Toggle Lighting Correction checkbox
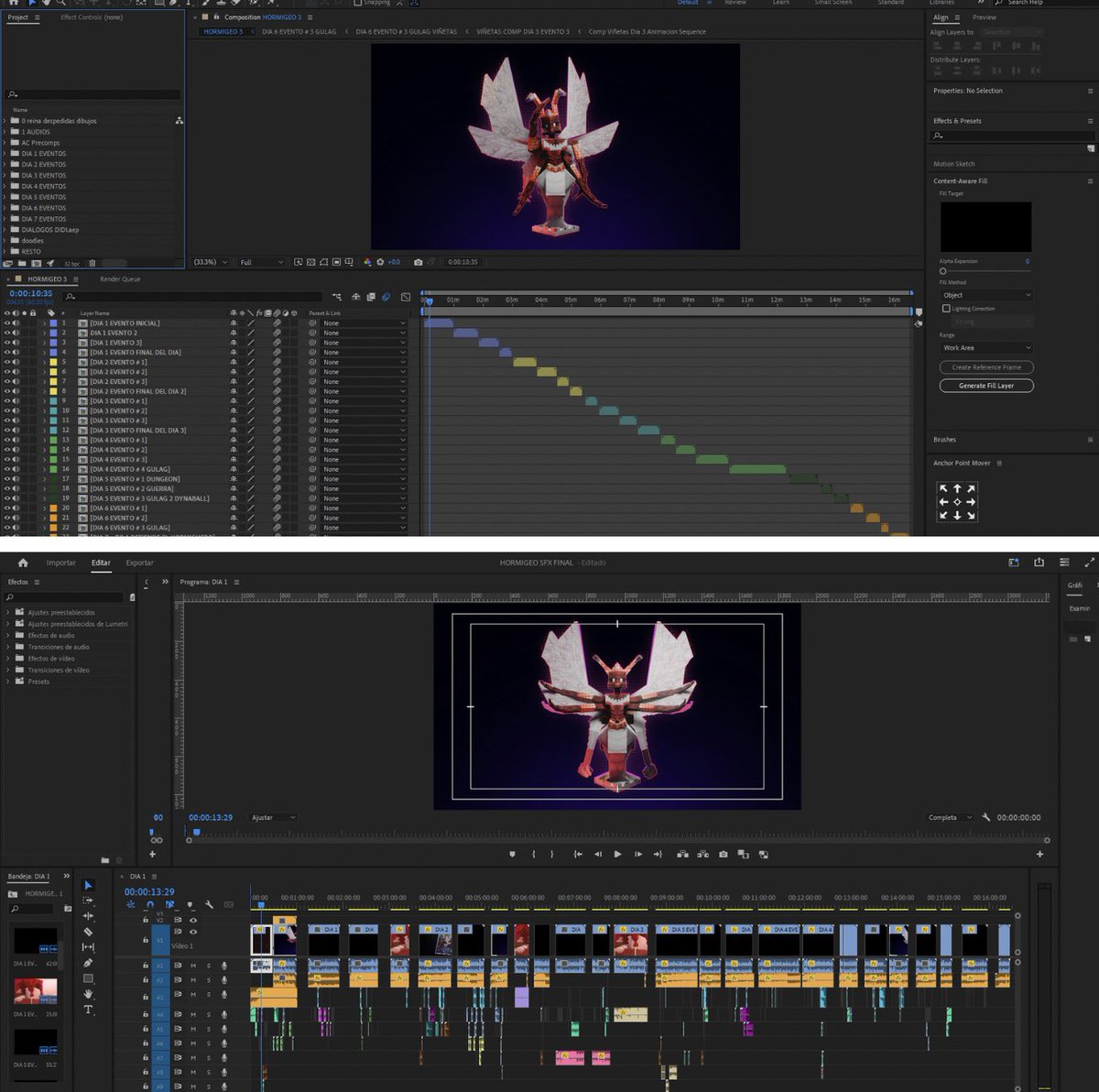Screen dimensions: 1099x1092 click(x=946, y=309)
